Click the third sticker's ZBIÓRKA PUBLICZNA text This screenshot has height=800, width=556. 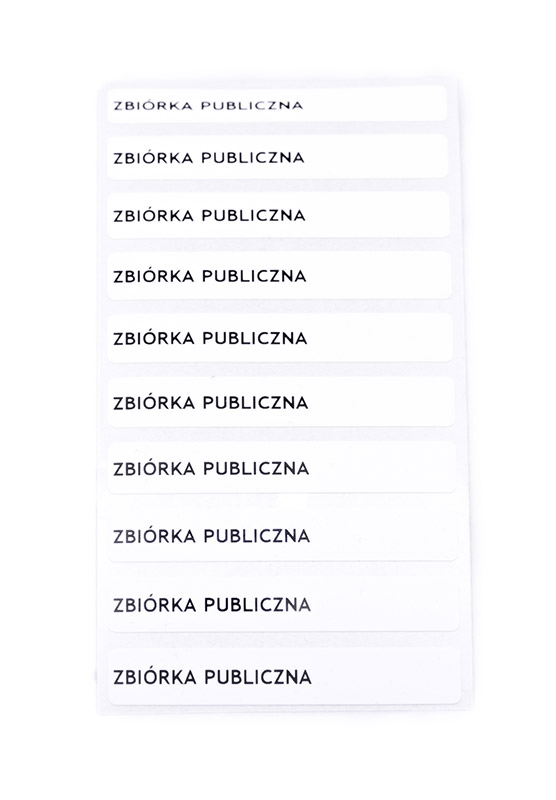tap(209, 215)
